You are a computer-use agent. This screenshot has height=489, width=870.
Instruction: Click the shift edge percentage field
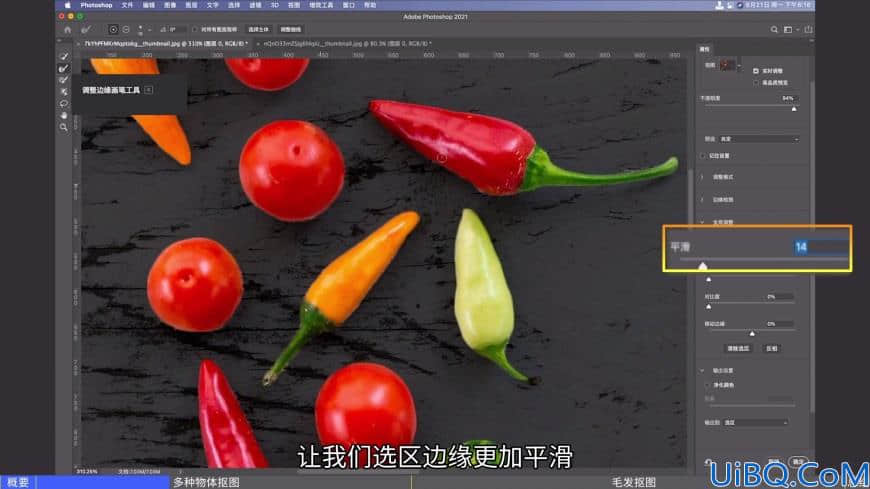point(779,324)
